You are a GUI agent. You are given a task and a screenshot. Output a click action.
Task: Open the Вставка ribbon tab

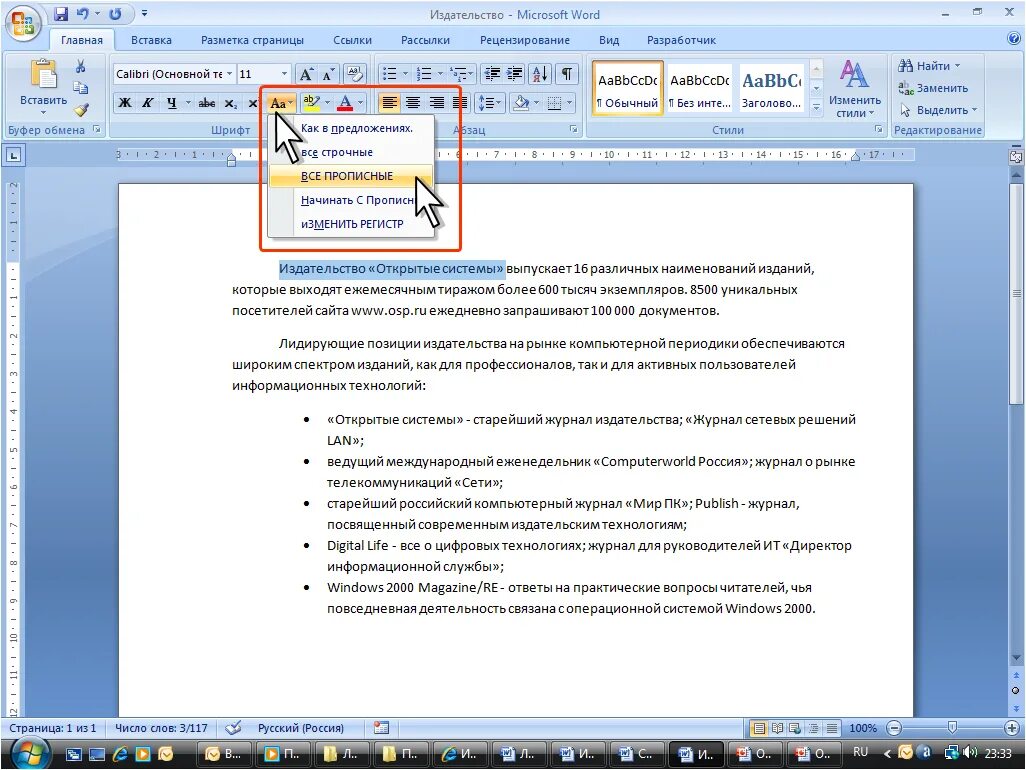151,40
